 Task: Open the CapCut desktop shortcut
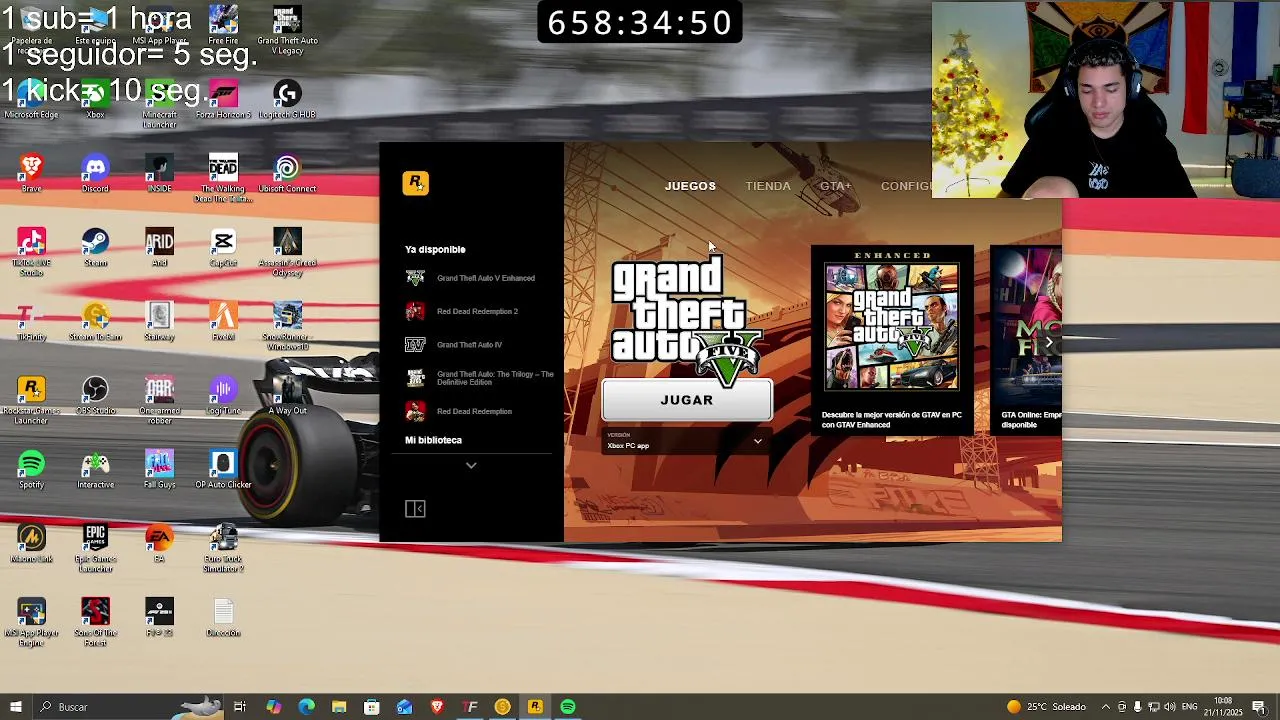click(223, 247)
